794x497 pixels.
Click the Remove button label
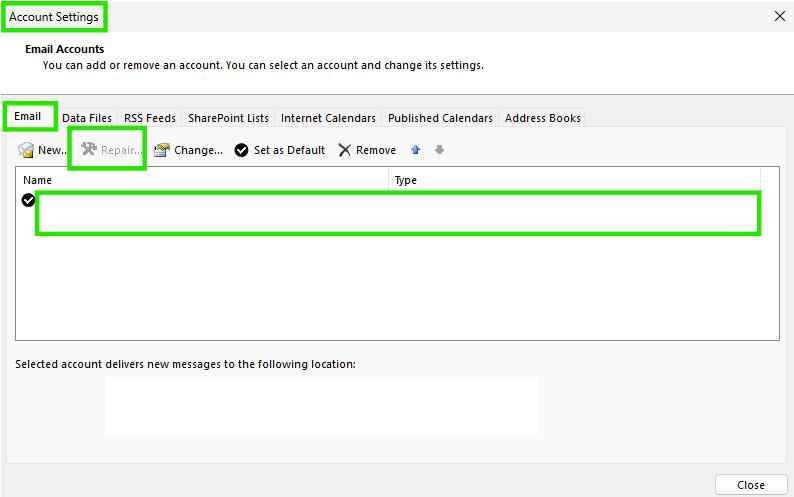coord(376,150)
